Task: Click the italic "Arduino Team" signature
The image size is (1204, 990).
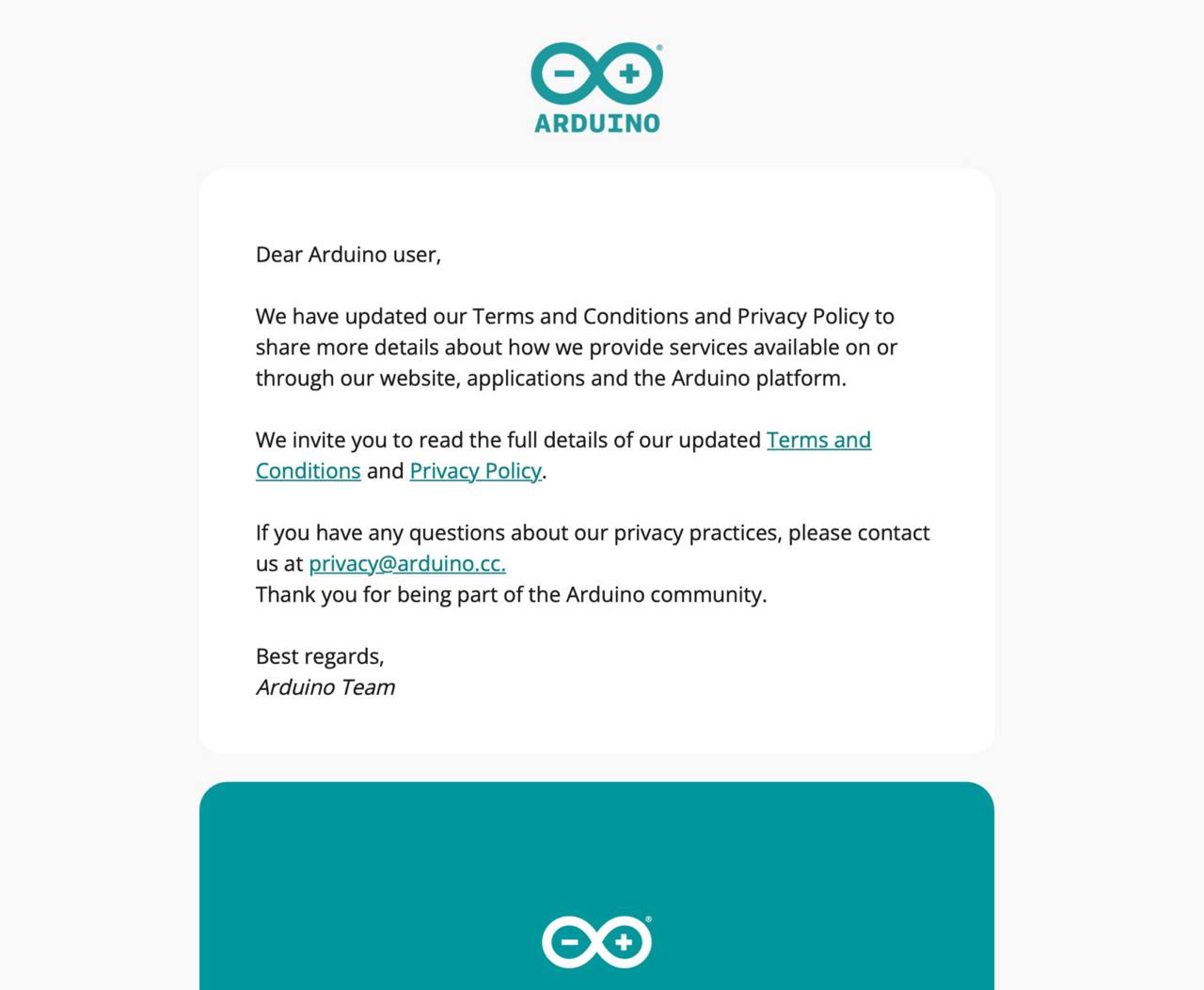Action: [x=325, y=687]
